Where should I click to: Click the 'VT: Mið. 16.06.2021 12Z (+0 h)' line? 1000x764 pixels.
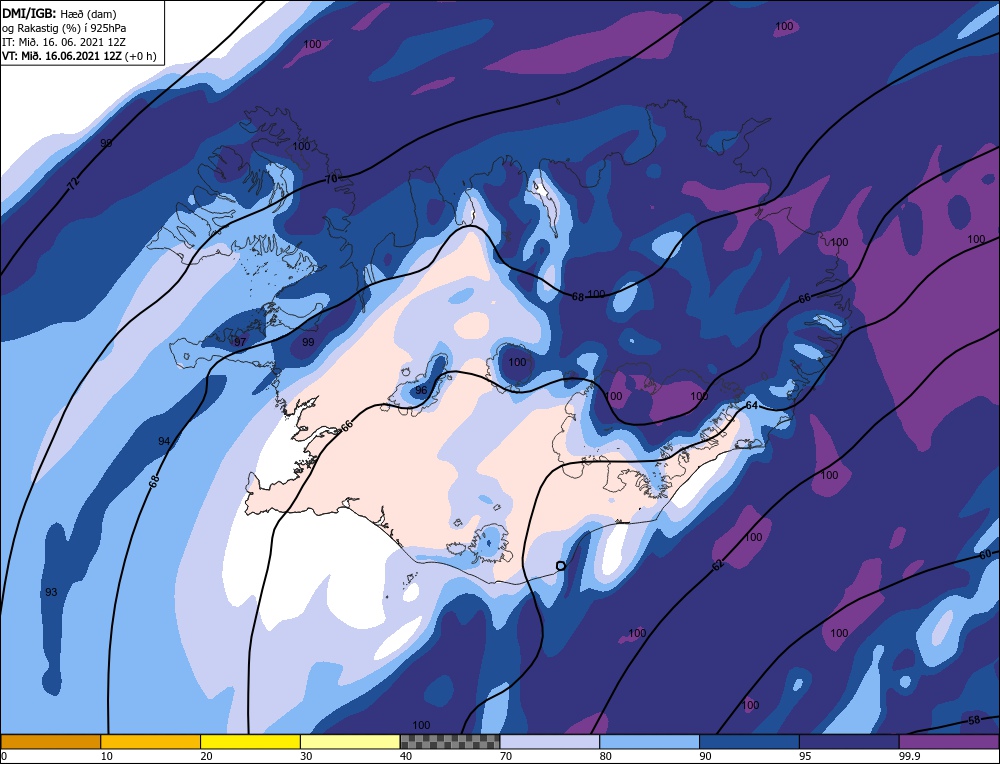pos(79,56)
